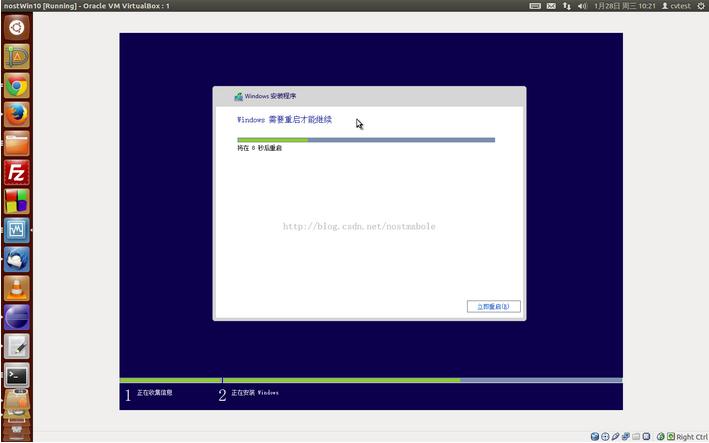Open the Ubuntu Dash home launcher
Viewport: 709px width, 443px height.
[17, 28]
